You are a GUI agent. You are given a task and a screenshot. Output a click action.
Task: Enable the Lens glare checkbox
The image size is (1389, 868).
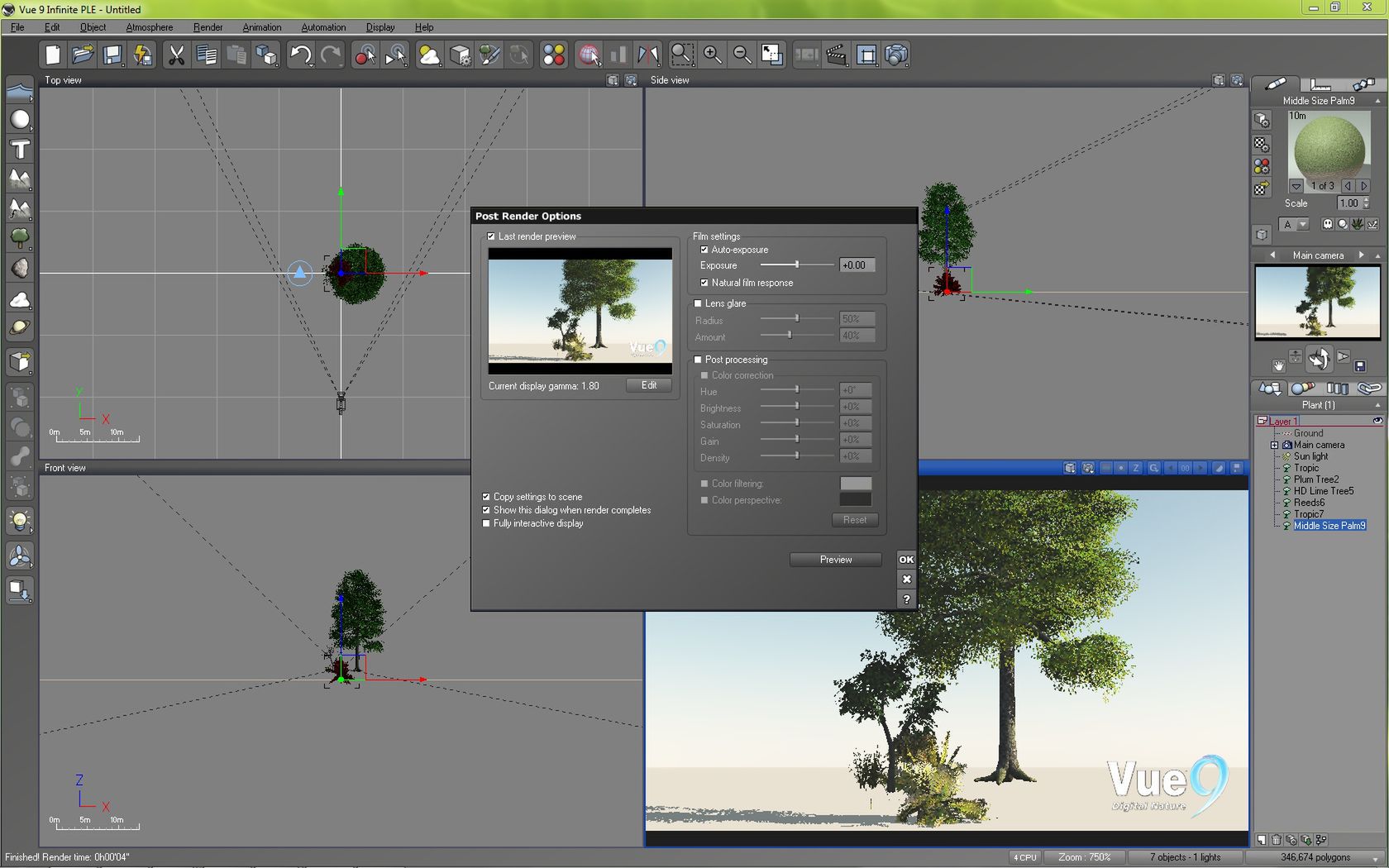click(698, 303)
